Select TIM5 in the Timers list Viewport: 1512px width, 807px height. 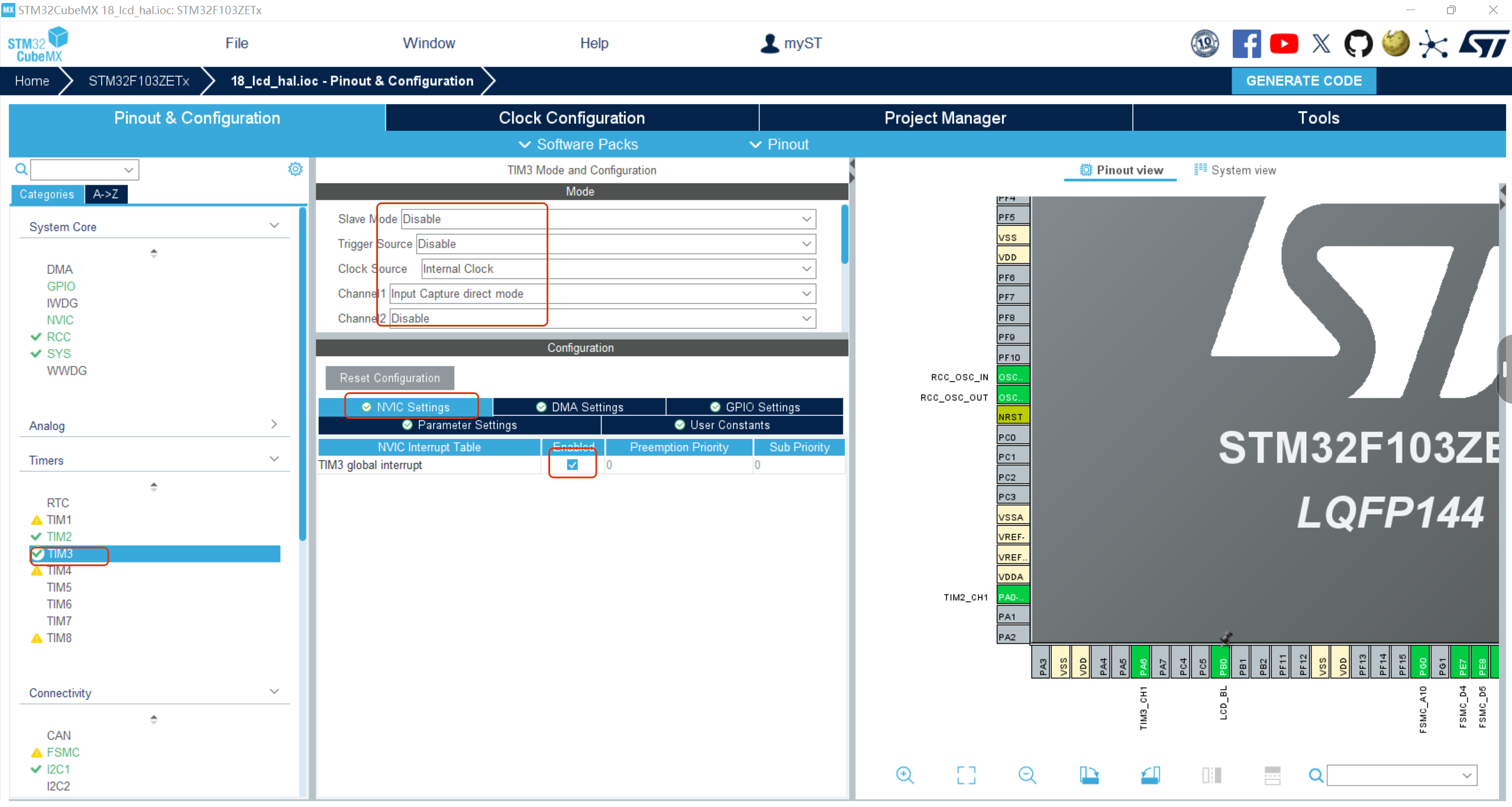[59, 588]
